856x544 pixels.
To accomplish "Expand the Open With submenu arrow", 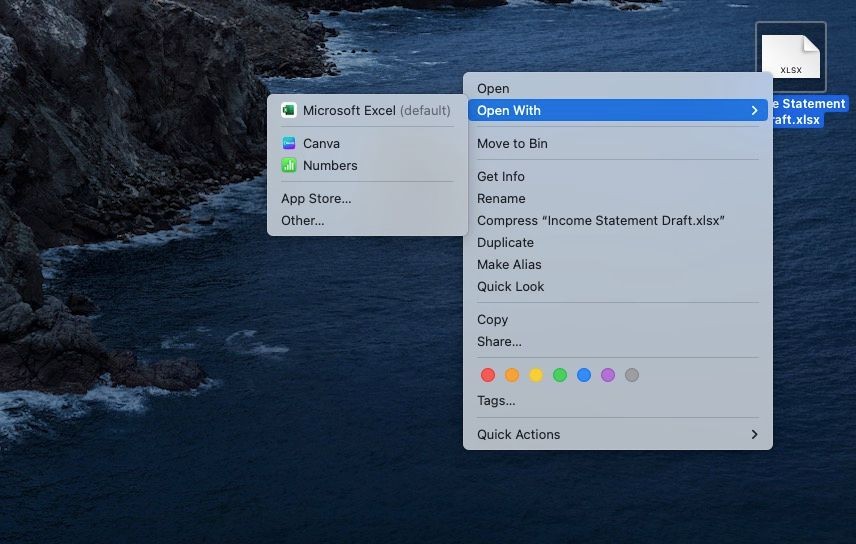I will tap(754, 110).
